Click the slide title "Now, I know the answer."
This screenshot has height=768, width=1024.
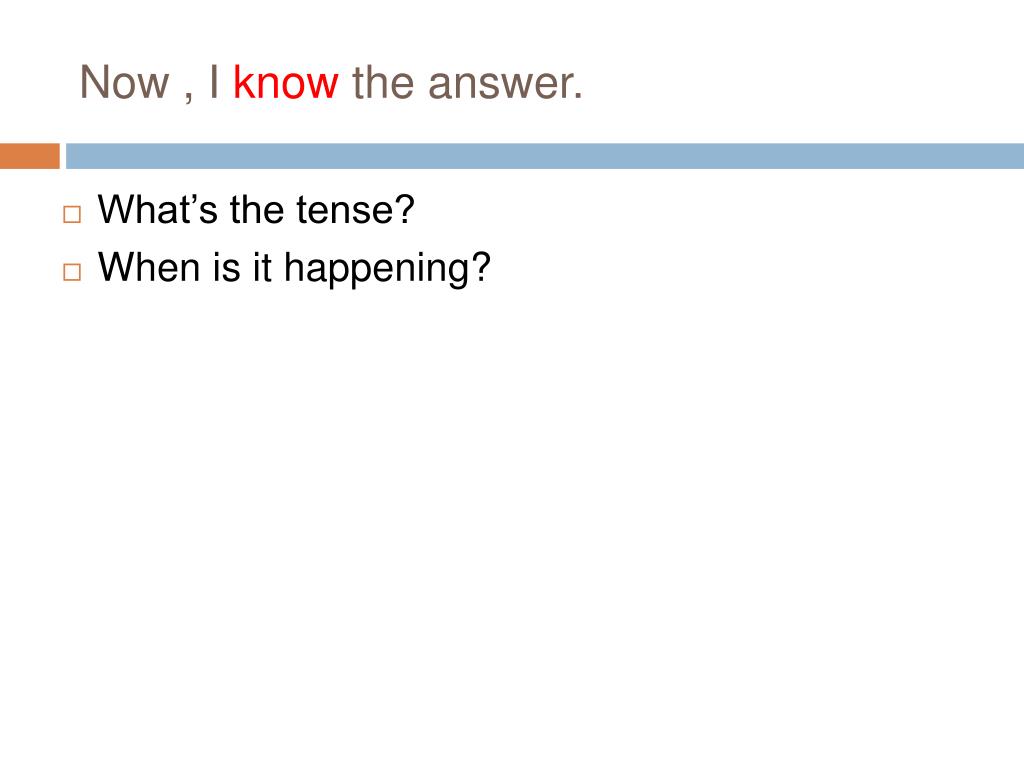331,84
